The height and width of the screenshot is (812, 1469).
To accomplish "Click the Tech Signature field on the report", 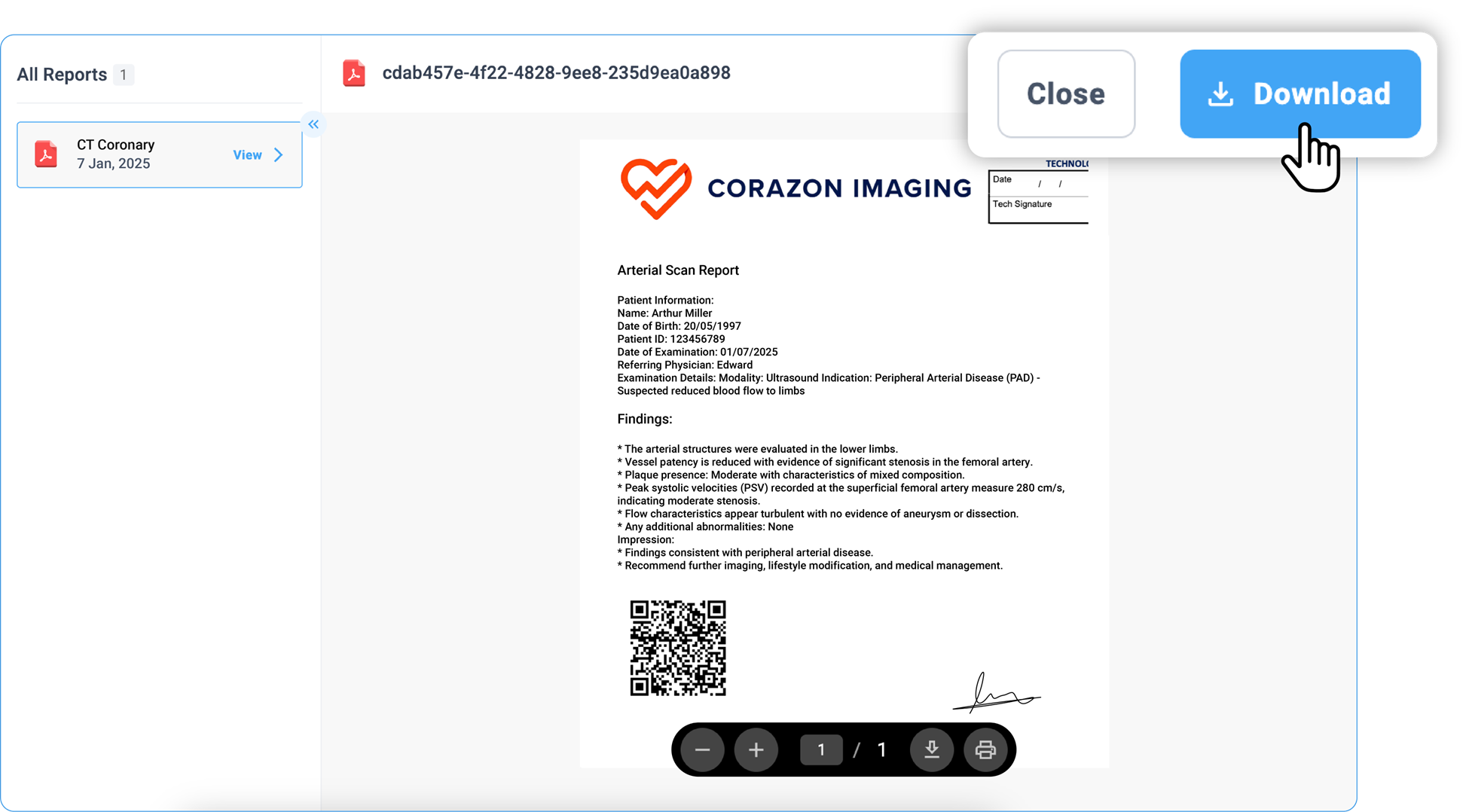I will tap(1038, 209).
